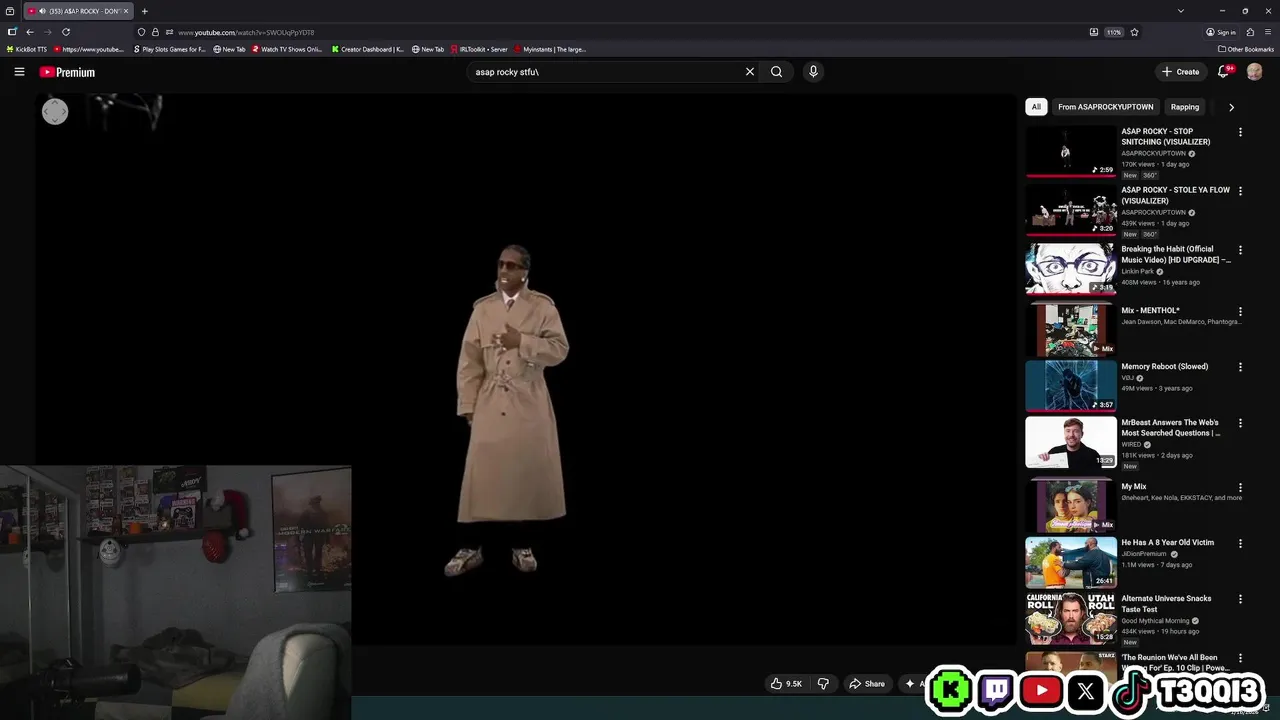Open MrBeast Answers WIRED thumbnail
Screen dimensions: 1280x720
pos(1070,442)
